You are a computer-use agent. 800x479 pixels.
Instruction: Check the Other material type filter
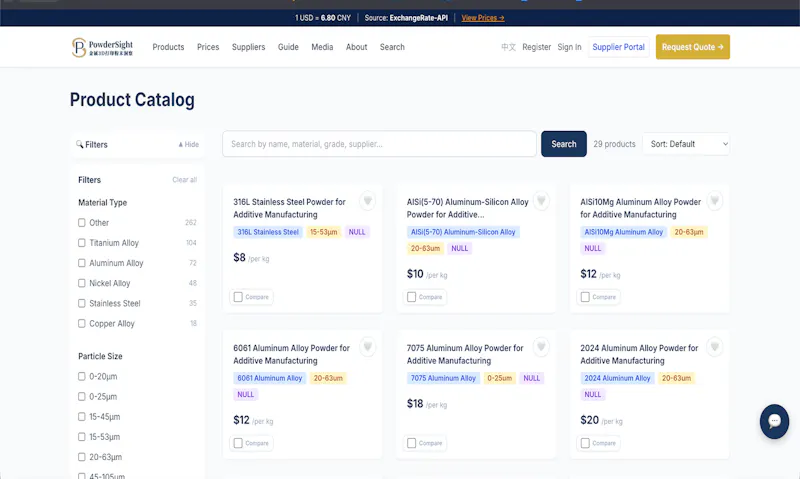tap(82, 222)
